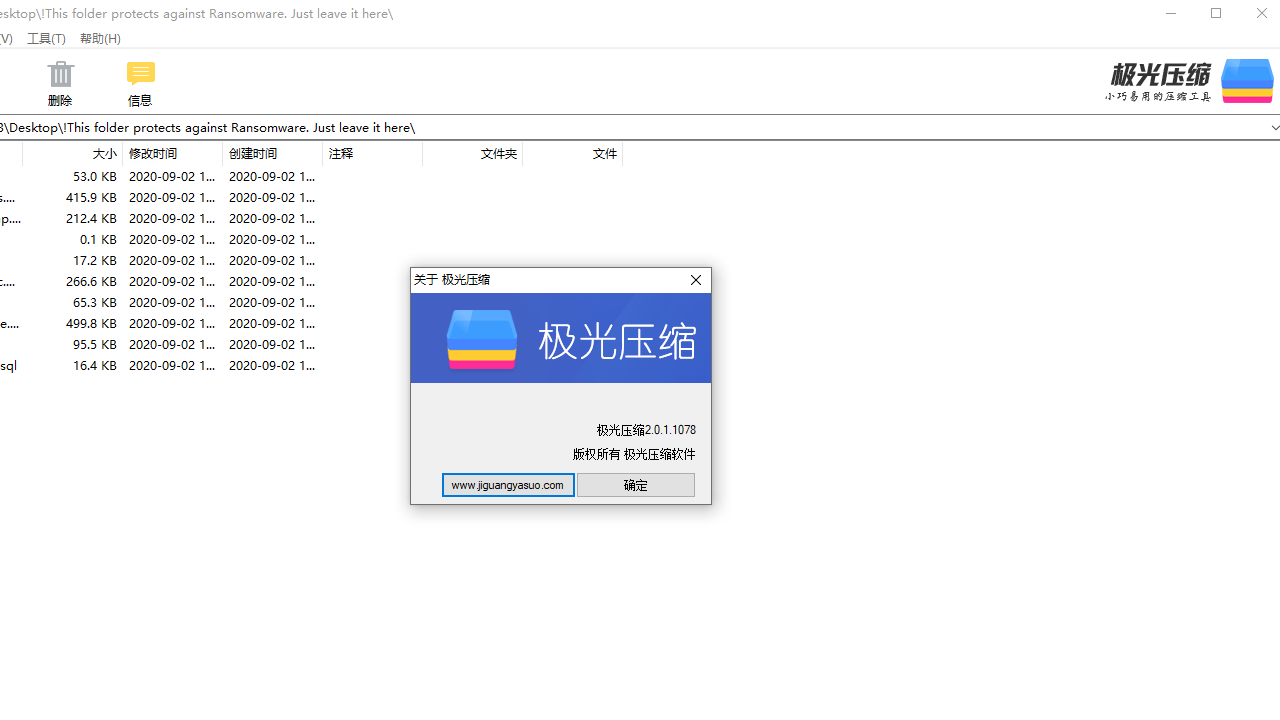Click the 注释 column header

point(341,154)
